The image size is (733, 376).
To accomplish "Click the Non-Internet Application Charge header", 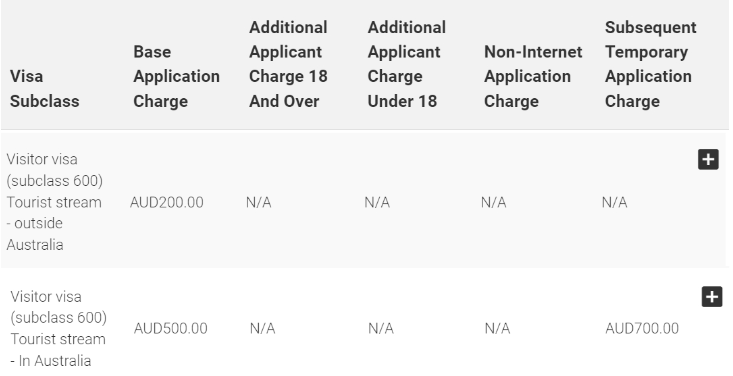I will (x=533, y=76).
